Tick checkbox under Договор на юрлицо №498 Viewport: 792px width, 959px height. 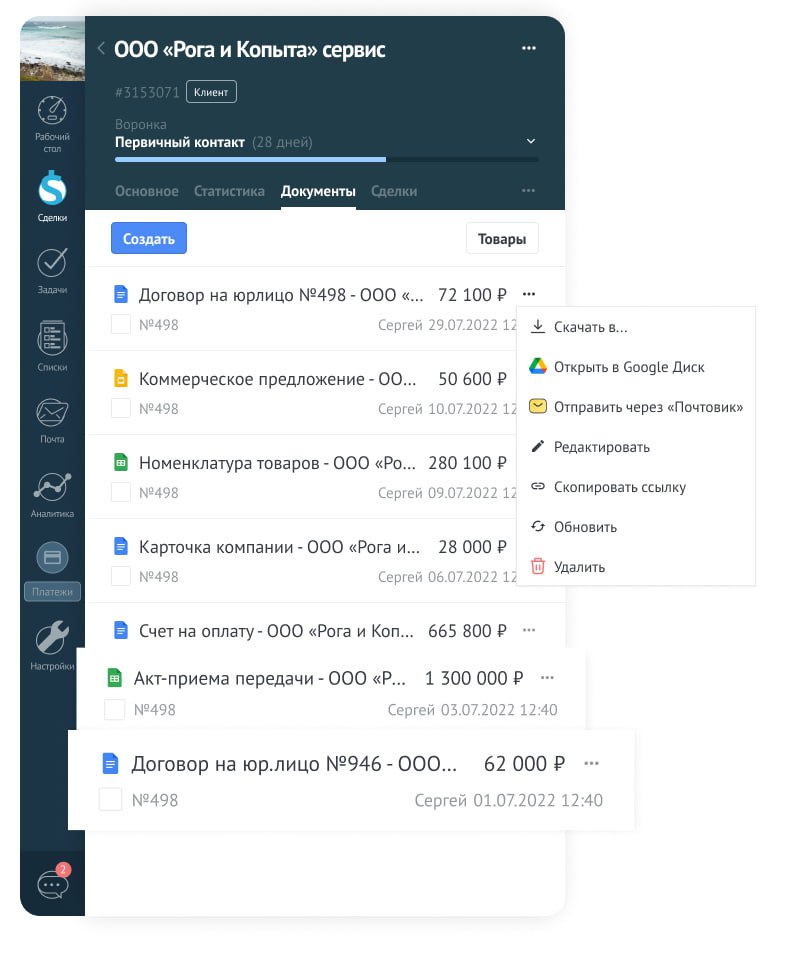120,324
